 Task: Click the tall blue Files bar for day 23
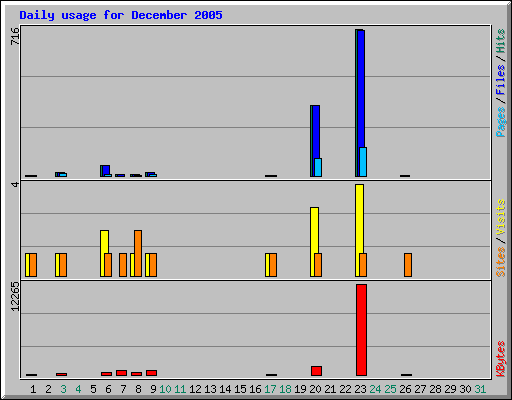click(361, 88)
